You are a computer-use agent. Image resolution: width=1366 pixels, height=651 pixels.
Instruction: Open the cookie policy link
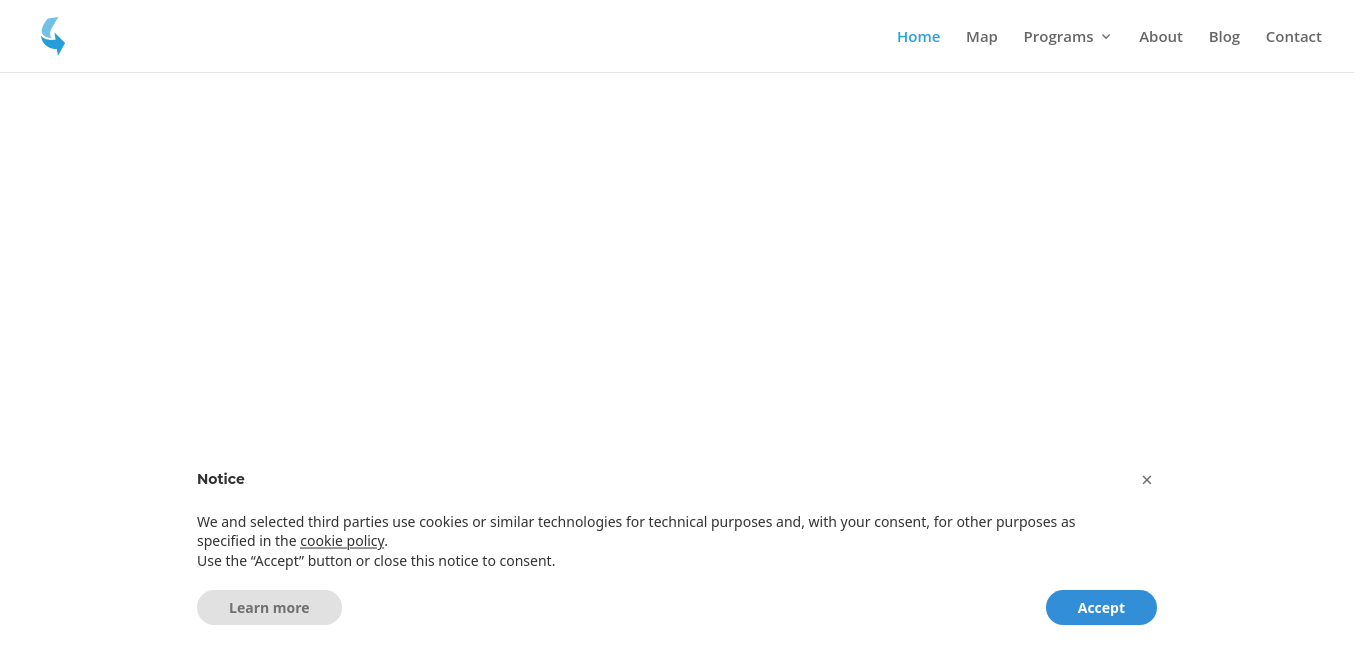pos(342,541)
